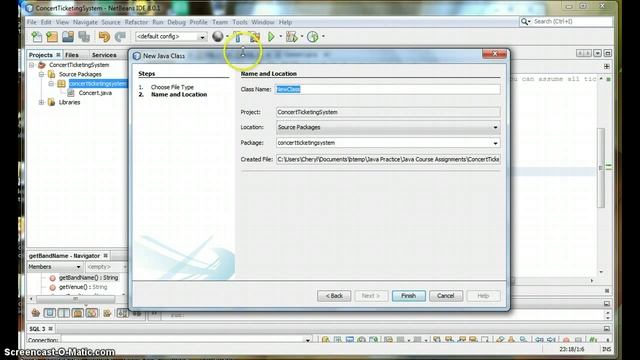Click the red getBandName method icon
640x360 pixels.
click(52, 278)
